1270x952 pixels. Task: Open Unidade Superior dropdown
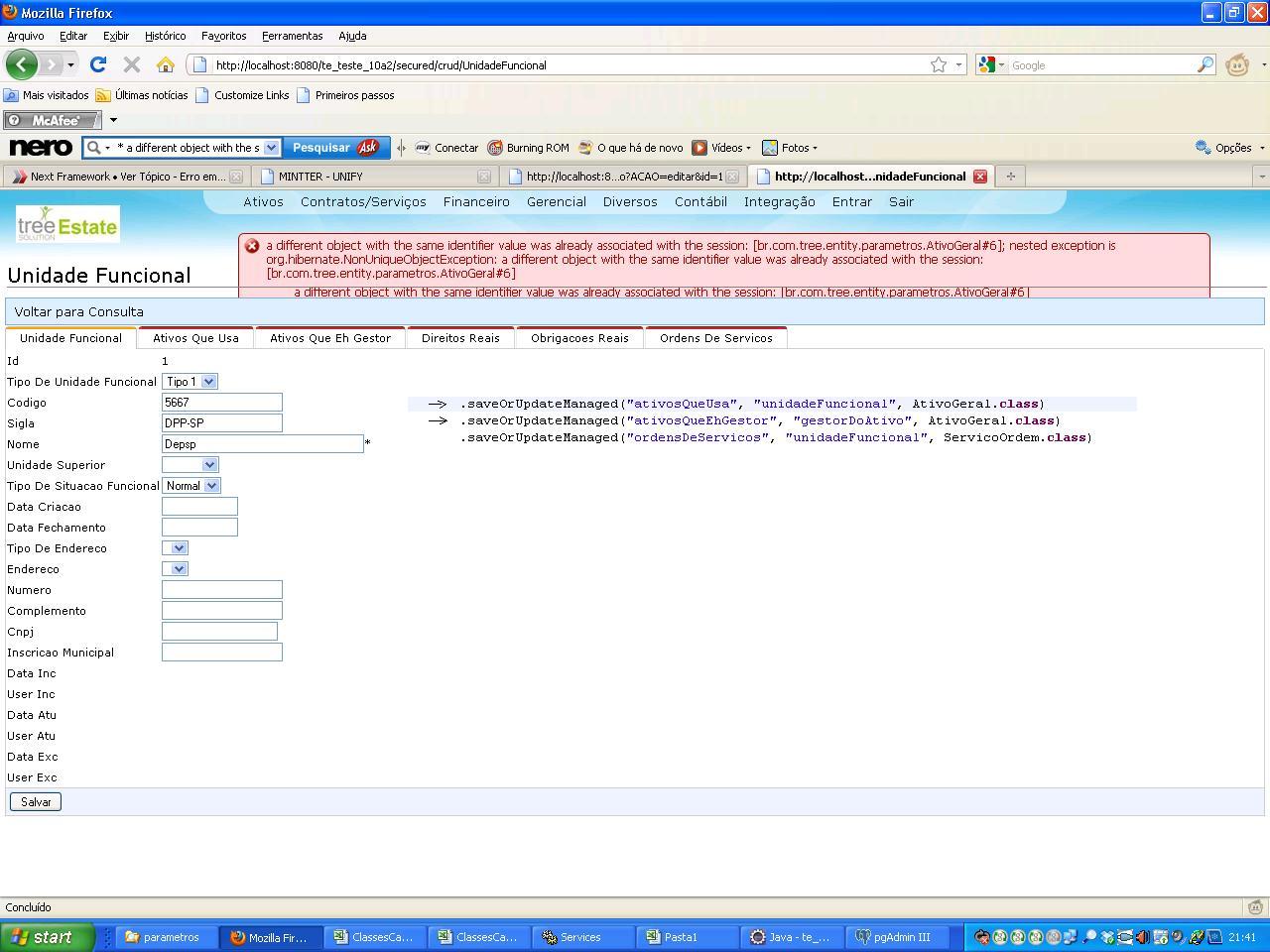[x=190, y=465]
